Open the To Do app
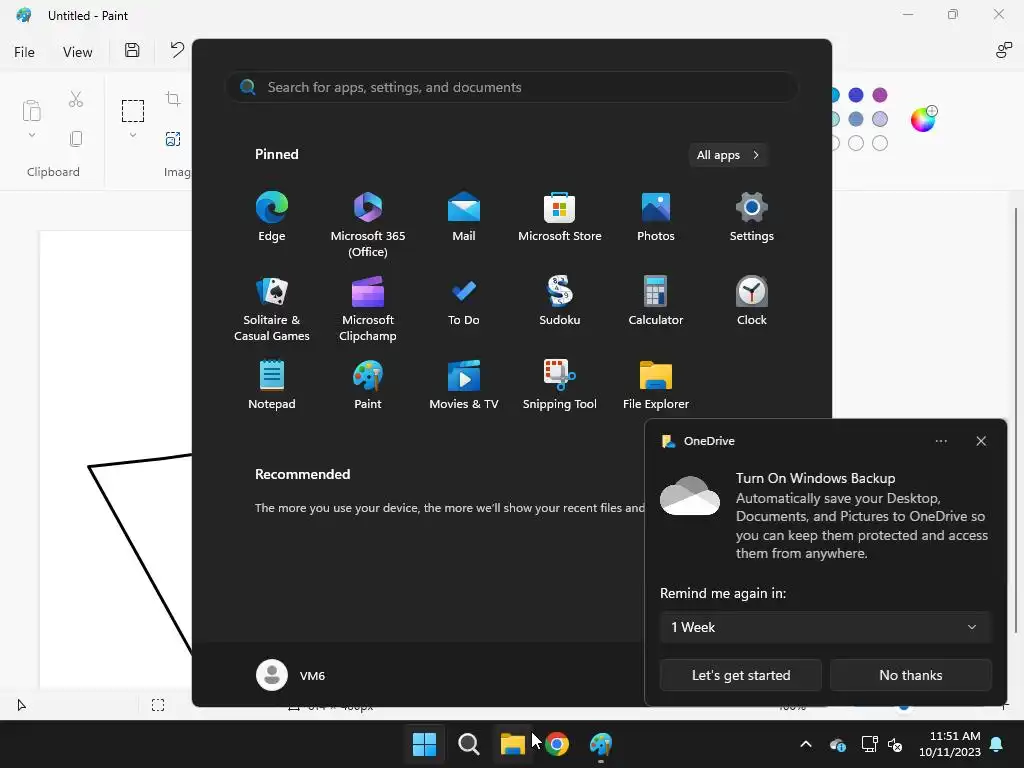Viewport: 1024px width, 768px height. tap(464, 301)
